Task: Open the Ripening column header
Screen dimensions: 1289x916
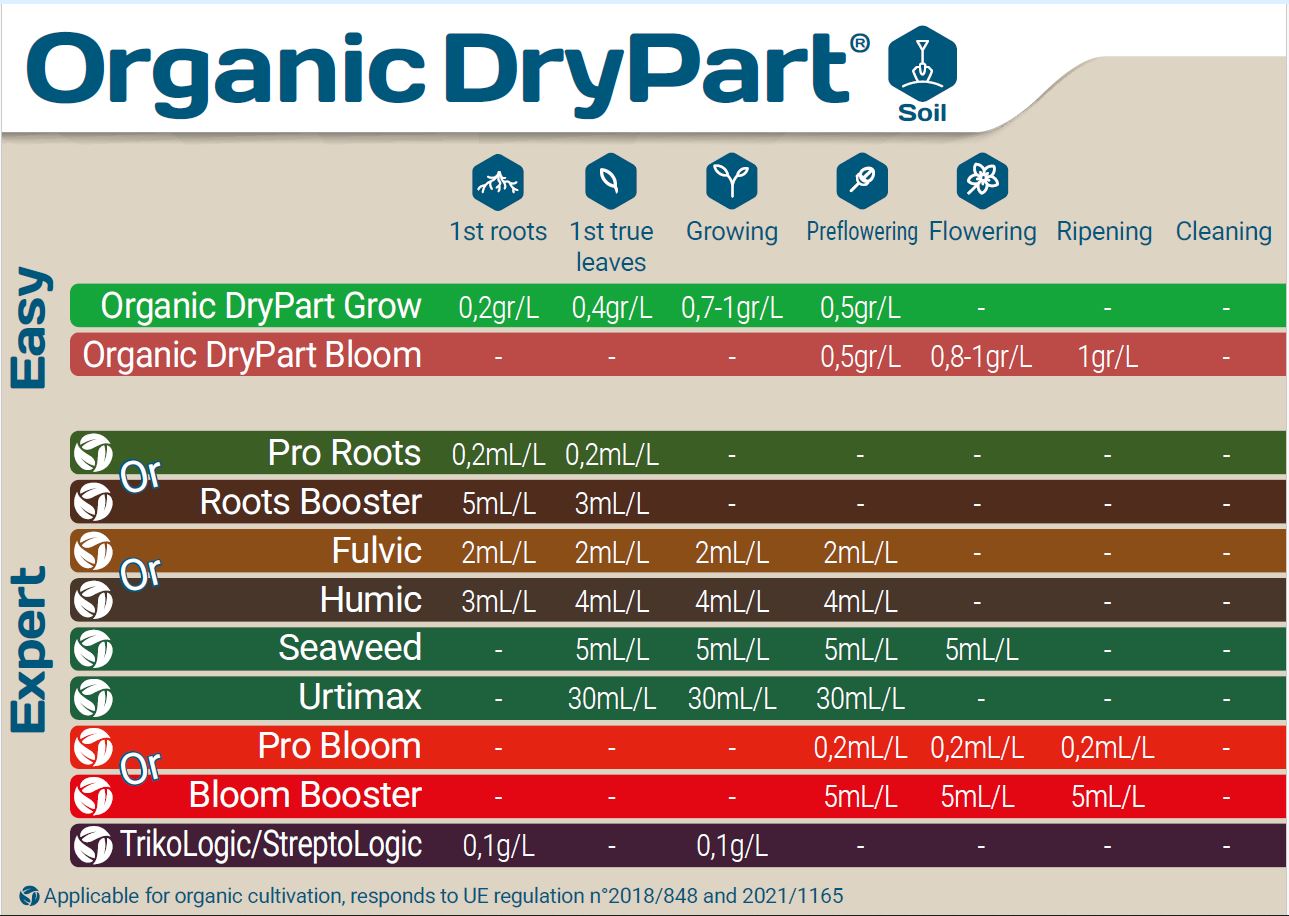Action: [1104, 232]
